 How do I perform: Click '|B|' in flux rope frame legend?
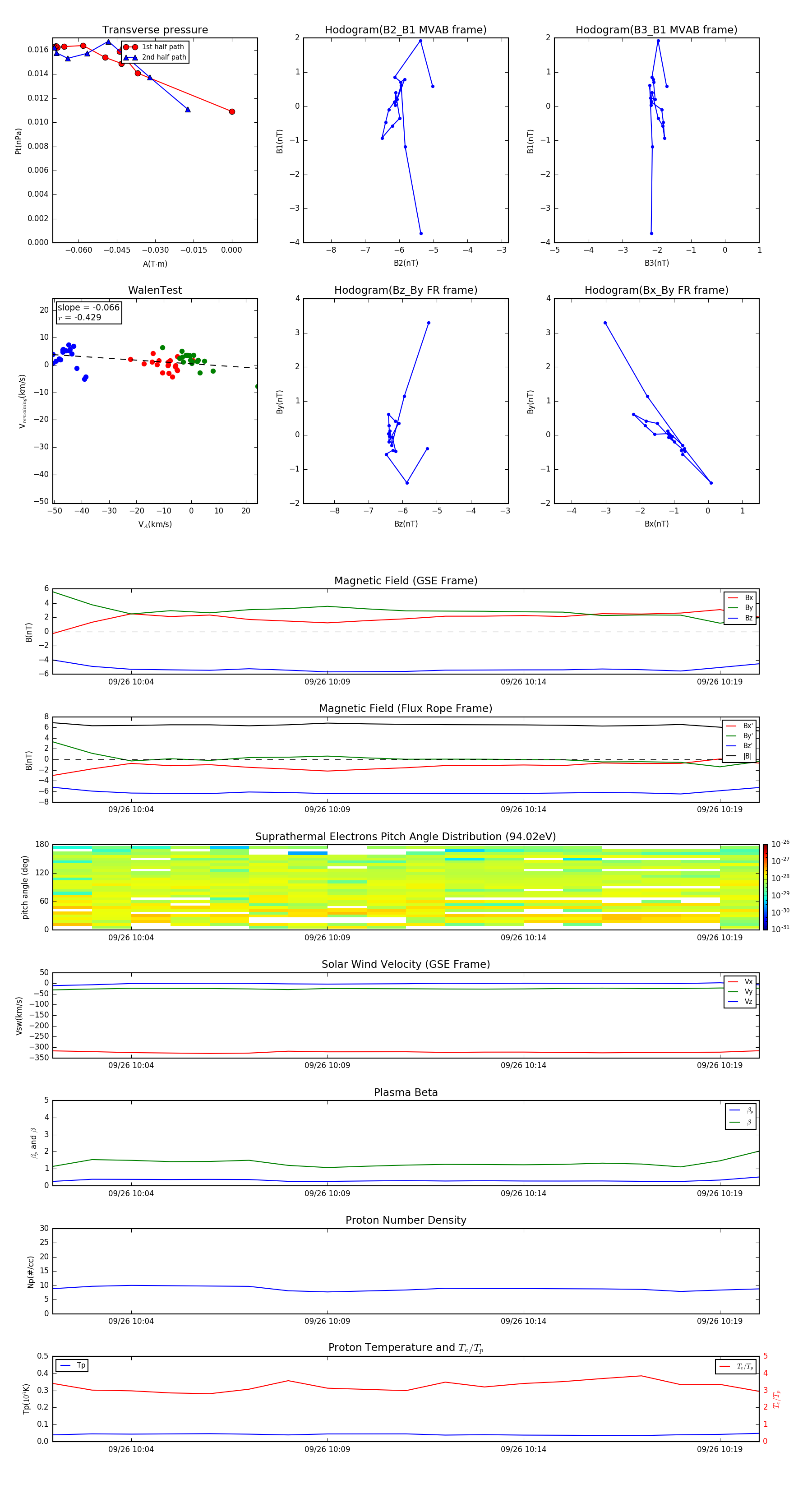tap(739, 756)
